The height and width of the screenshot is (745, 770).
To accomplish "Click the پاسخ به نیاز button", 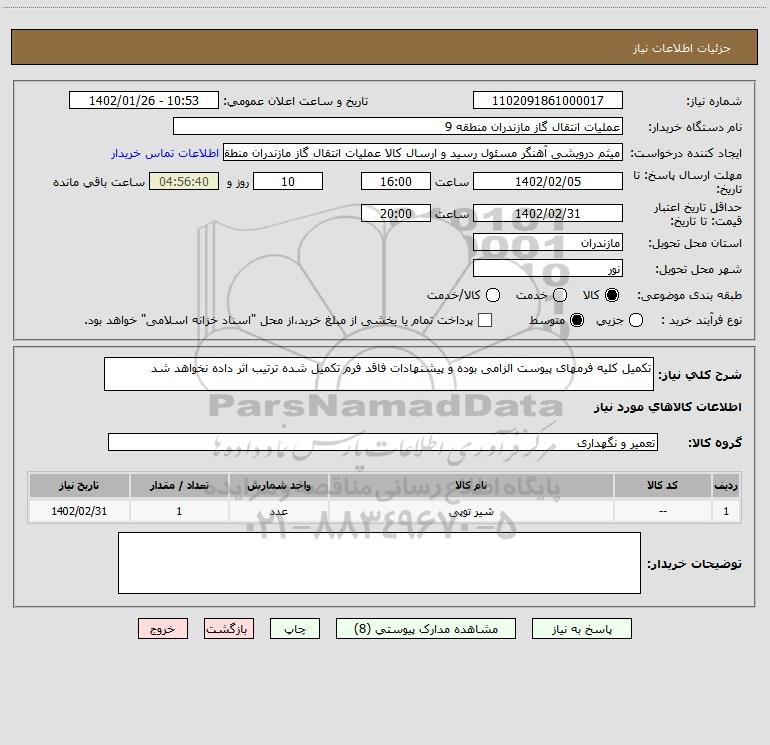I will pyautogui.click(x=581, y=629).
